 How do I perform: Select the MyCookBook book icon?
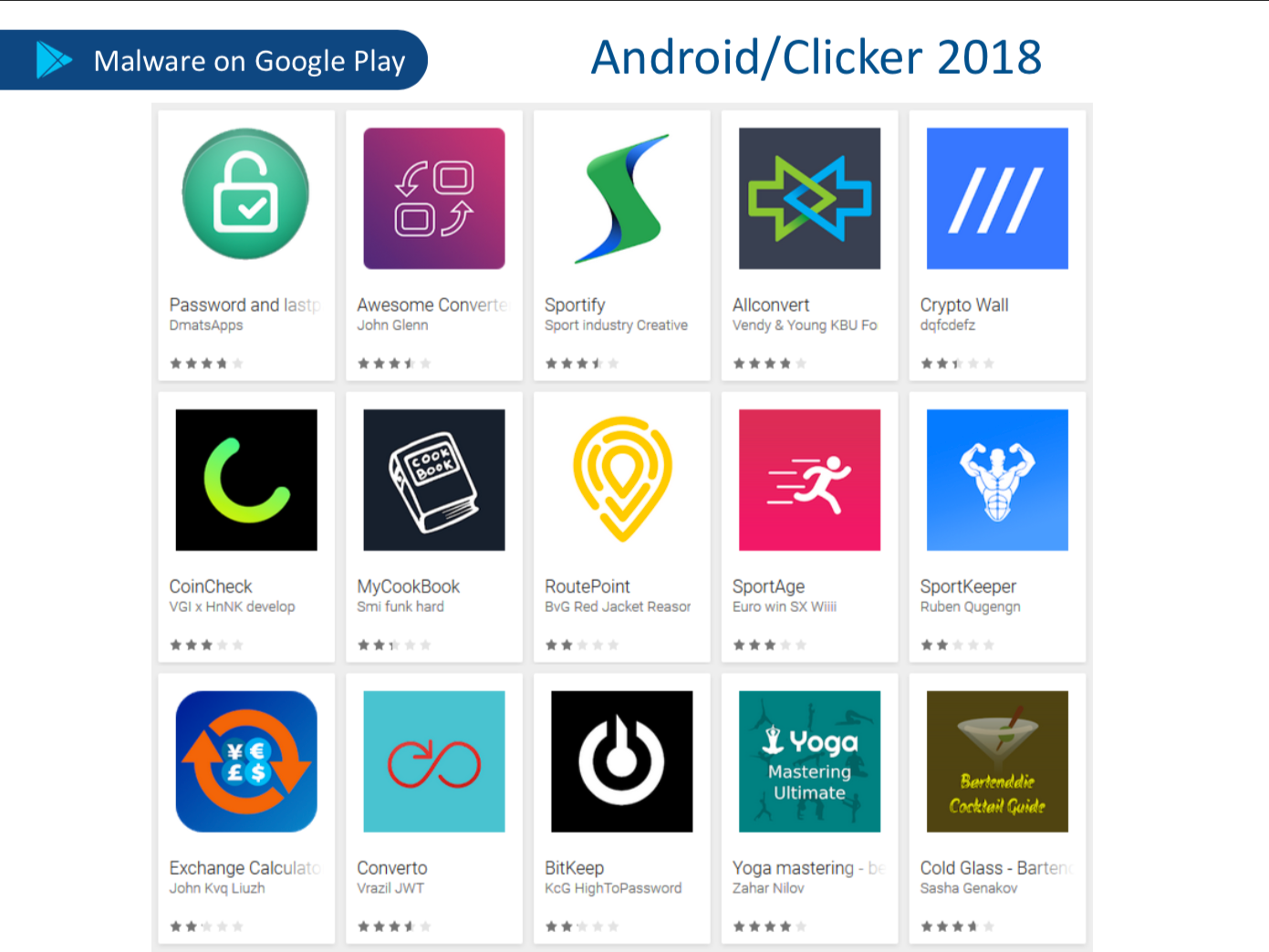tap(434, 480)
